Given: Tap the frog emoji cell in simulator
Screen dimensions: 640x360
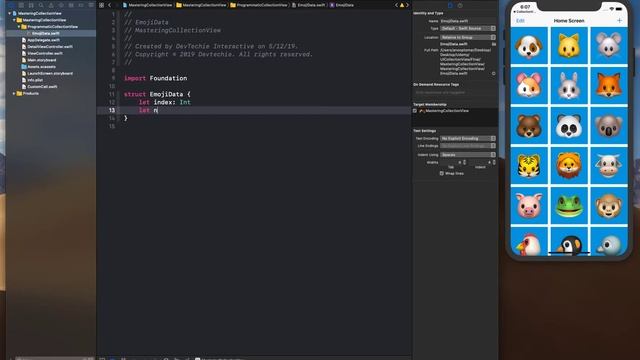Looking at the screenshot, I should [x=569, y=205].
